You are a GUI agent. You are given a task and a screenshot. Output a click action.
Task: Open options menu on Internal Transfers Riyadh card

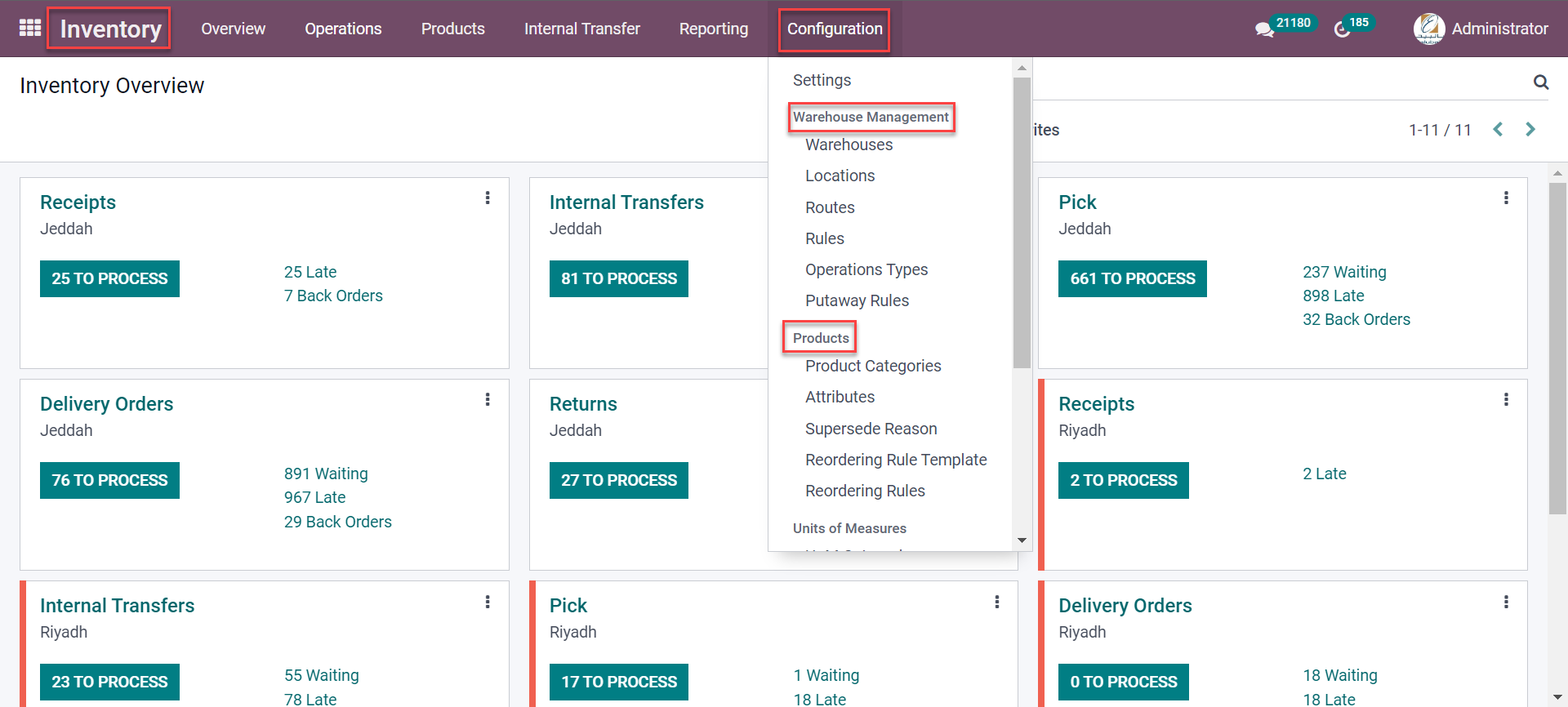point(488,602)
